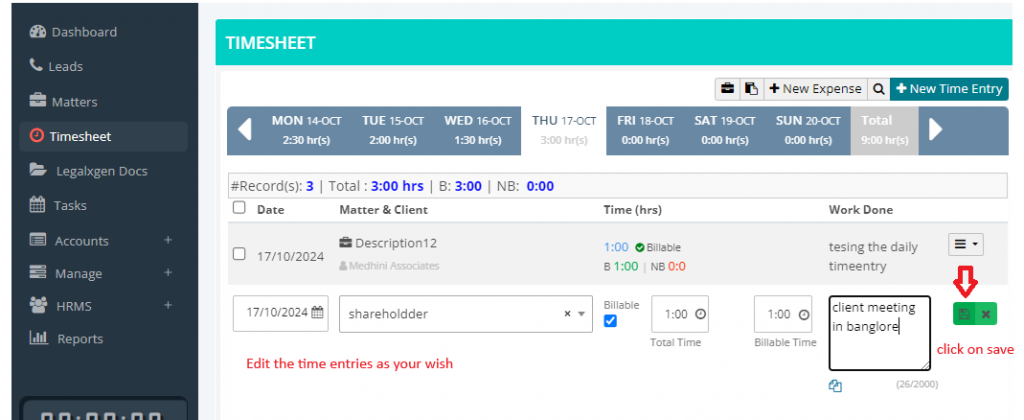Open Matters in the sidebar
The height and width of the screenshot is (420, 1024).
(74, 101)
